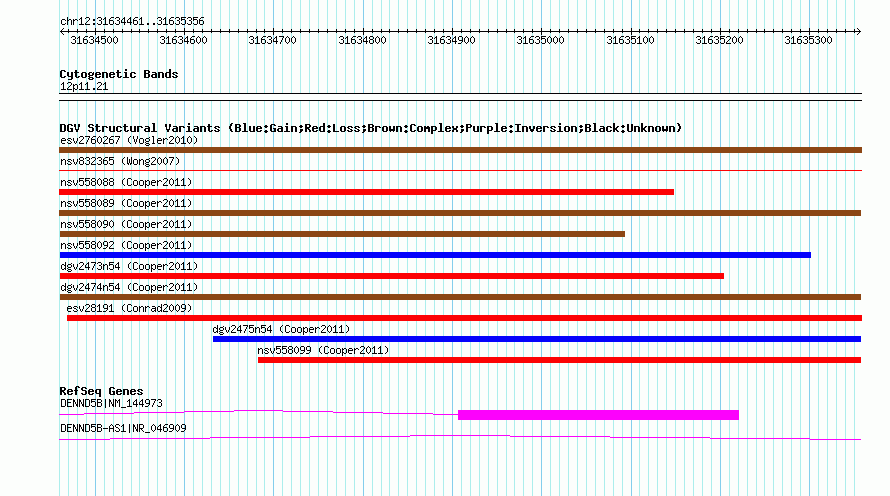Select the blue dgv2475n54 gain bar
Viewport: 890px width, 496px height.
537,339
